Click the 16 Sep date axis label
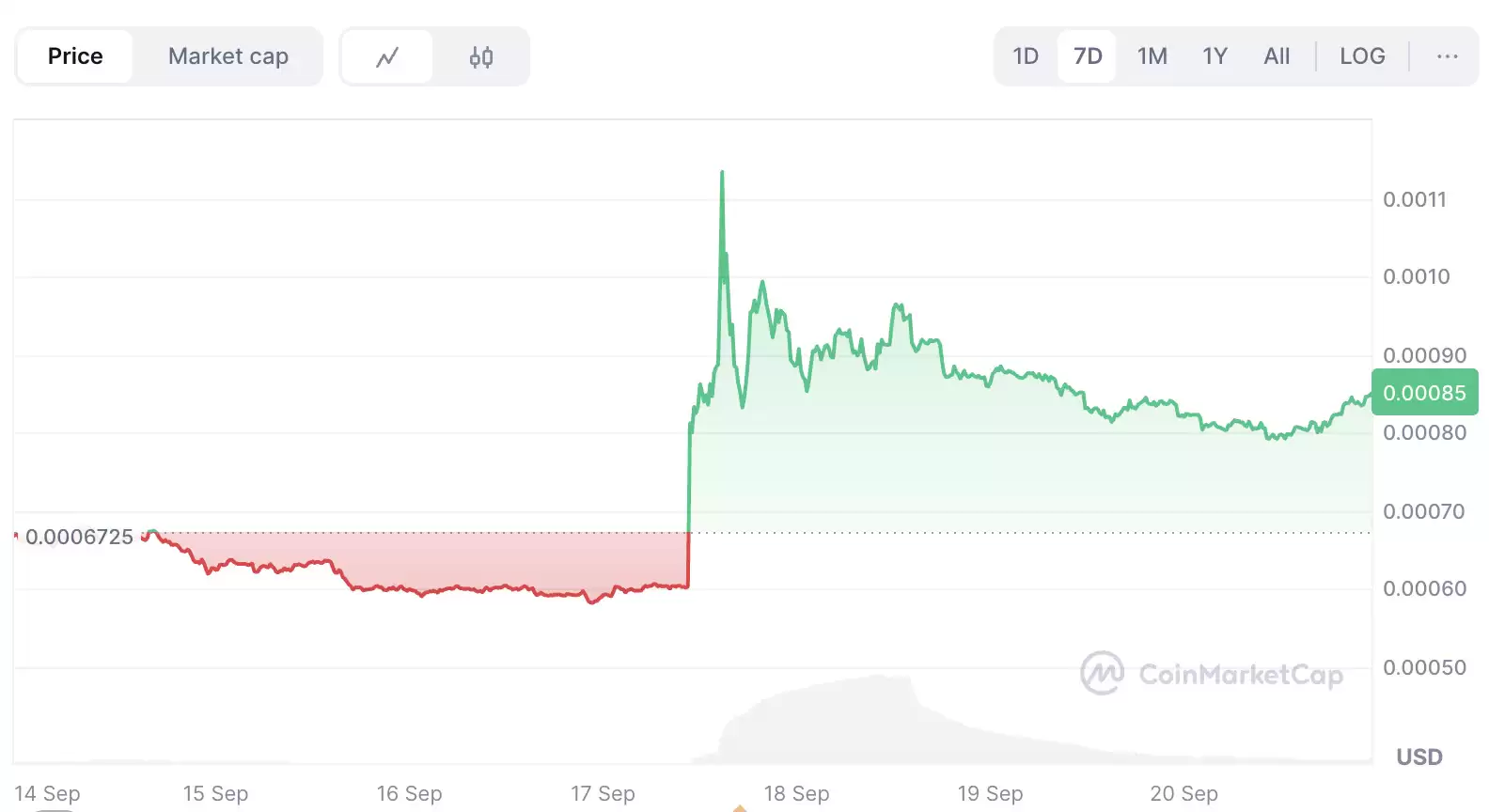 tap(409, 793)
